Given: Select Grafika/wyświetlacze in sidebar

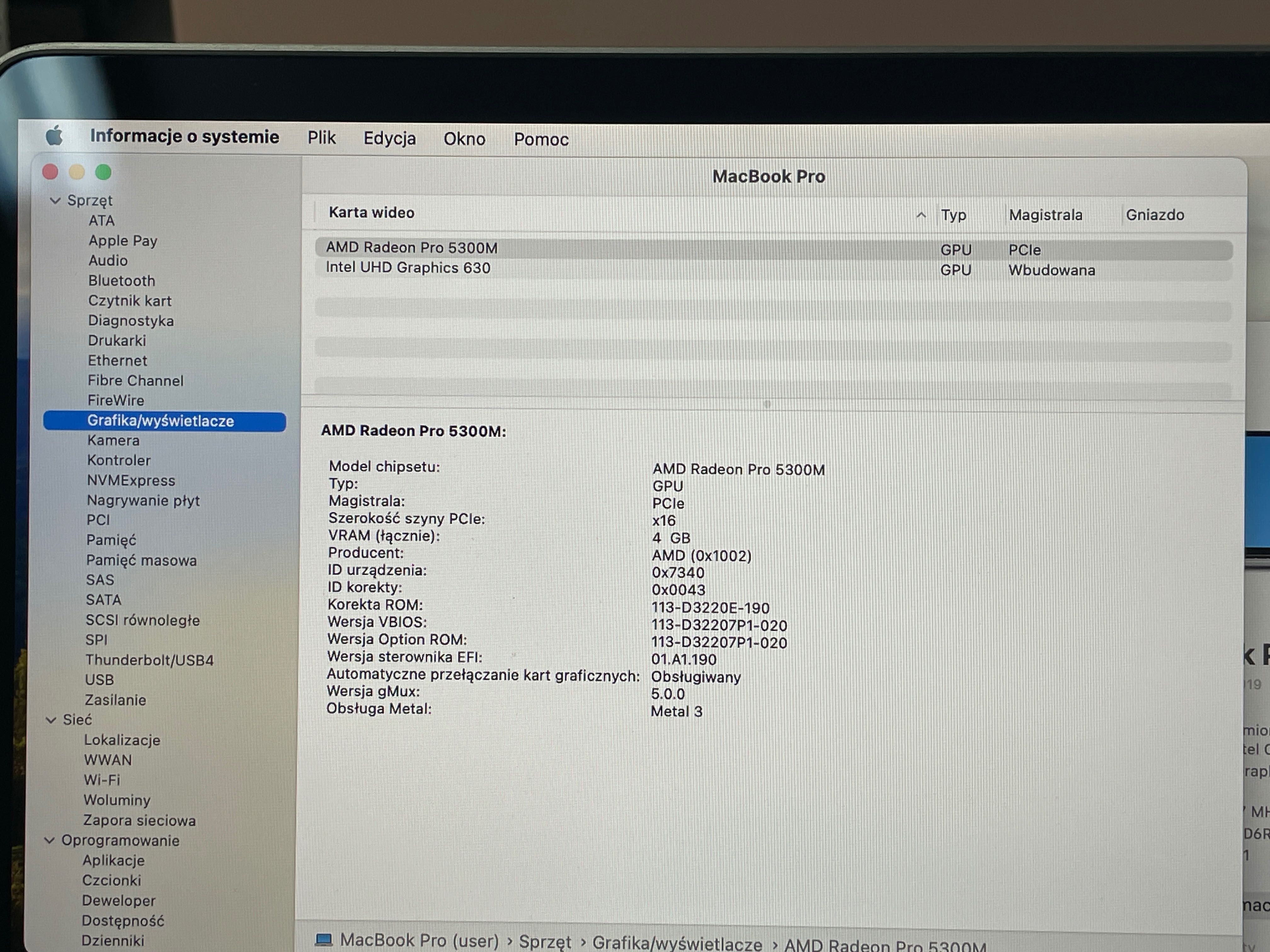Looking at the screenshot, I should (x=164, y=421).
